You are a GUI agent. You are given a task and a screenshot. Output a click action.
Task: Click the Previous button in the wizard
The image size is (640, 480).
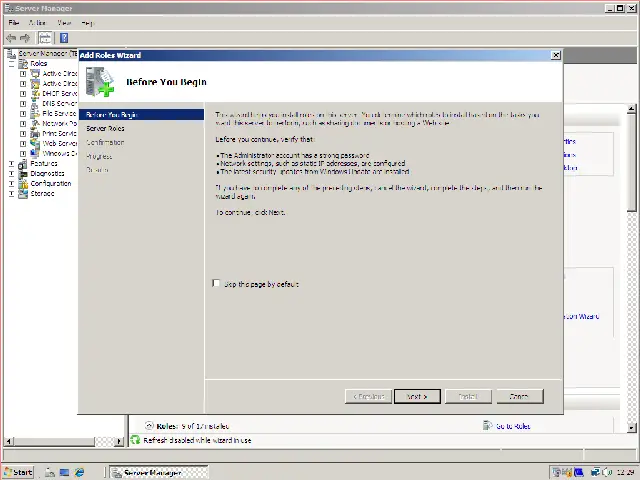point(368,396)
